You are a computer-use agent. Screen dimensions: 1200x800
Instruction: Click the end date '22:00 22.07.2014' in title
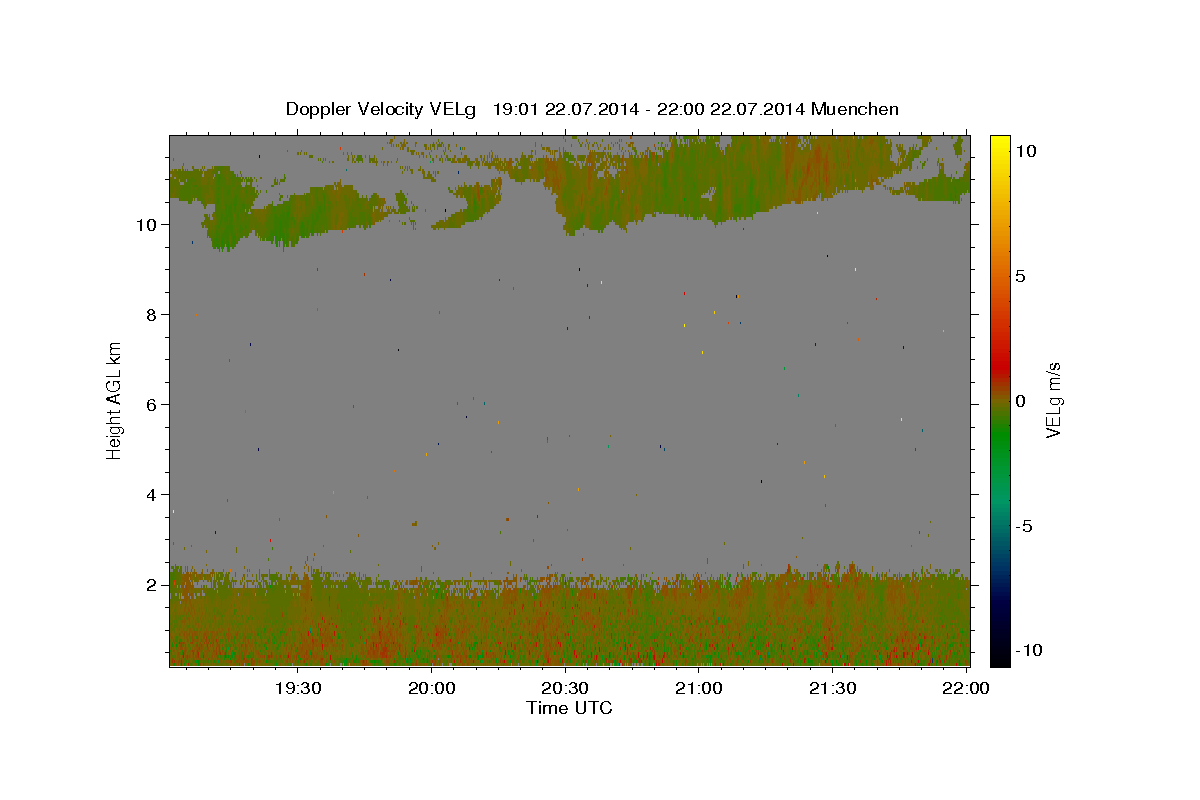tap(733, 109)
